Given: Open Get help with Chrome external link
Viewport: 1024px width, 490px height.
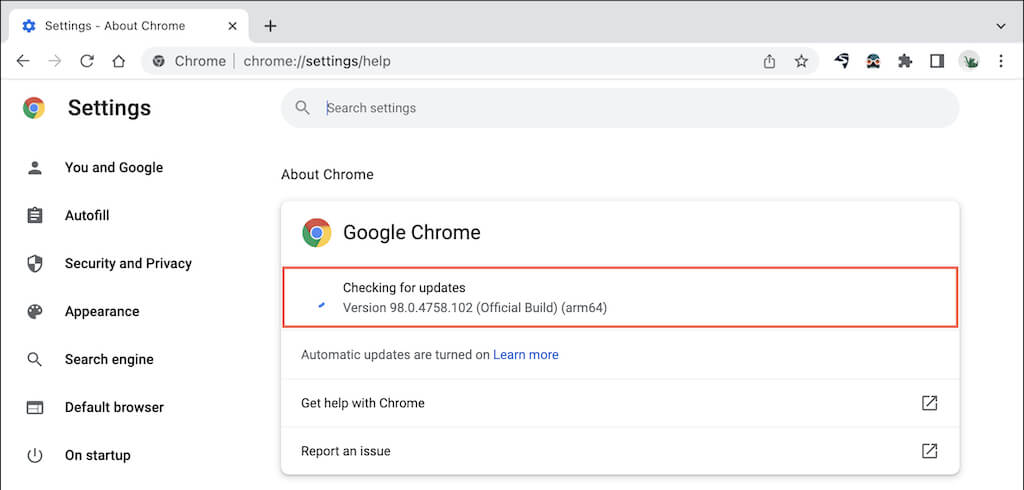Looking at the screenshot, I should click(929, 403).
